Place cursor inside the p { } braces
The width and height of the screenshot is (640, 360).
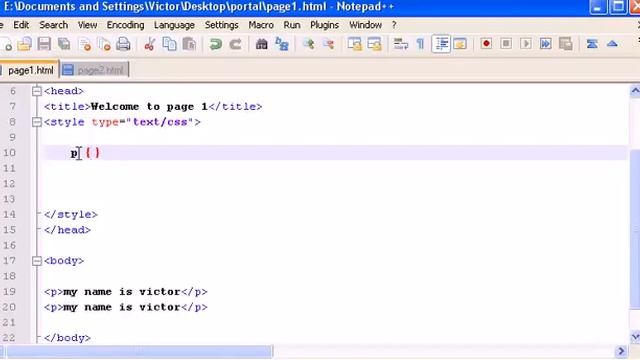pos(93,153)
